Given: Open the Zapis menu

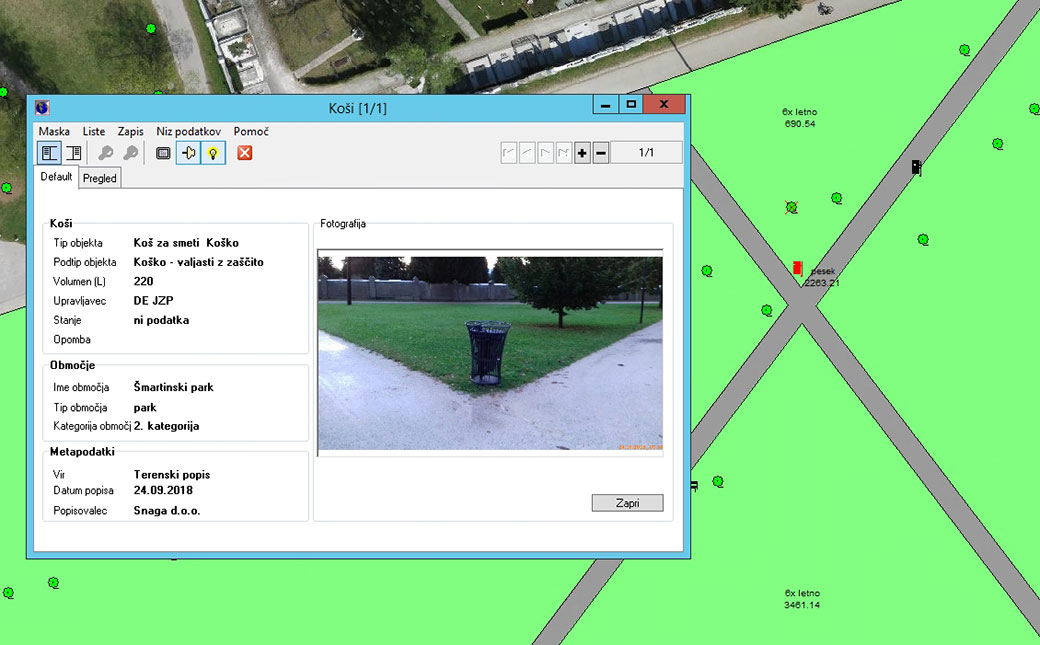Looking at the screenshot, I should (130, 131).
